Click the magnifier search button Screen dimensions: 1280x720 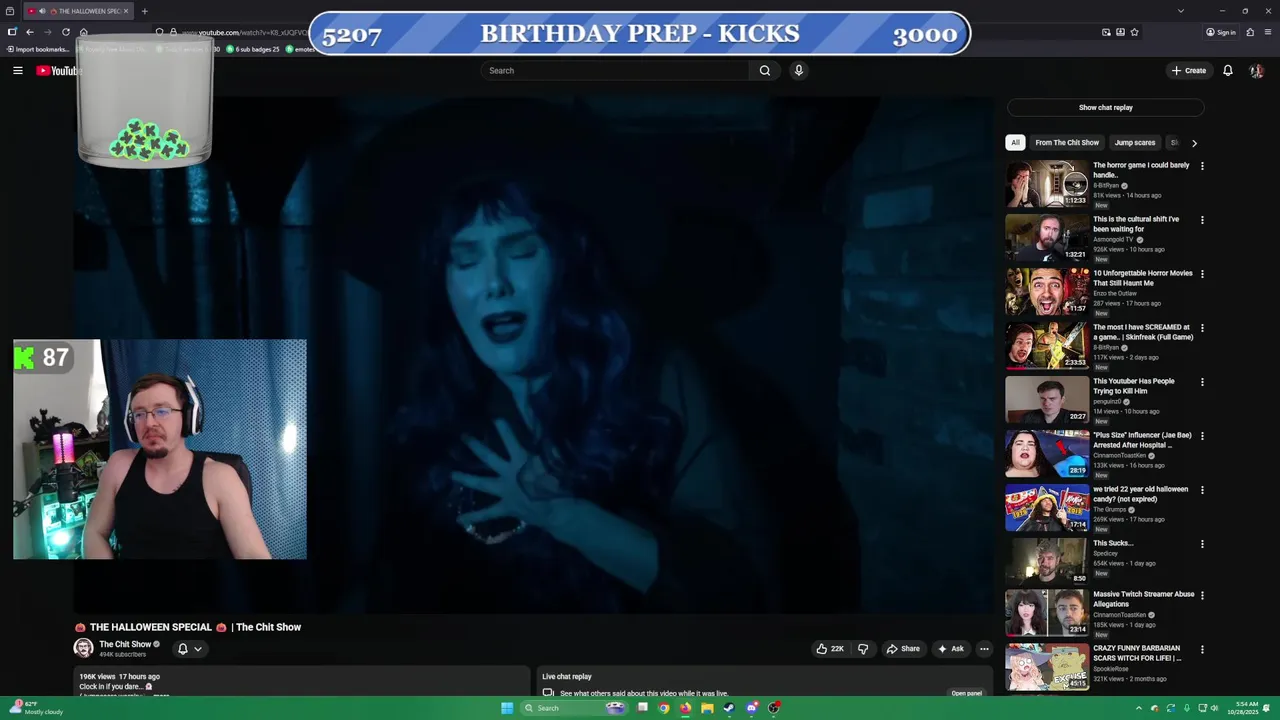coord(764,70)
